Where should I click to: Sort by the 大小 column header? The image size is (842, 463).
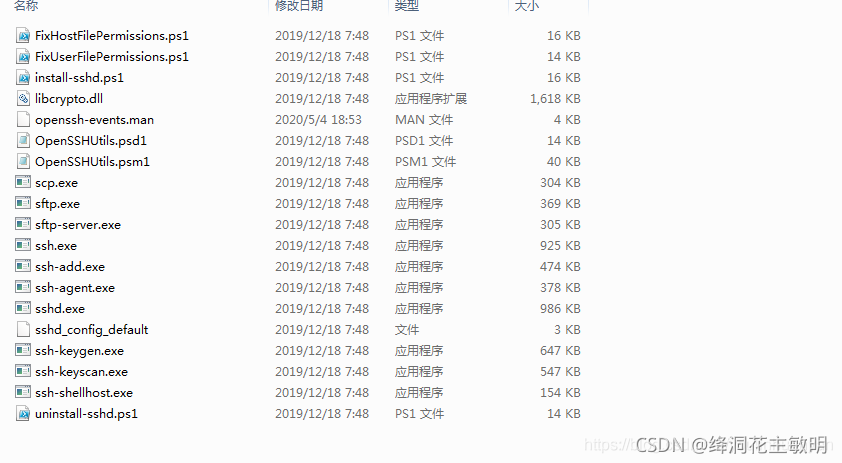[x=527, y=6]
